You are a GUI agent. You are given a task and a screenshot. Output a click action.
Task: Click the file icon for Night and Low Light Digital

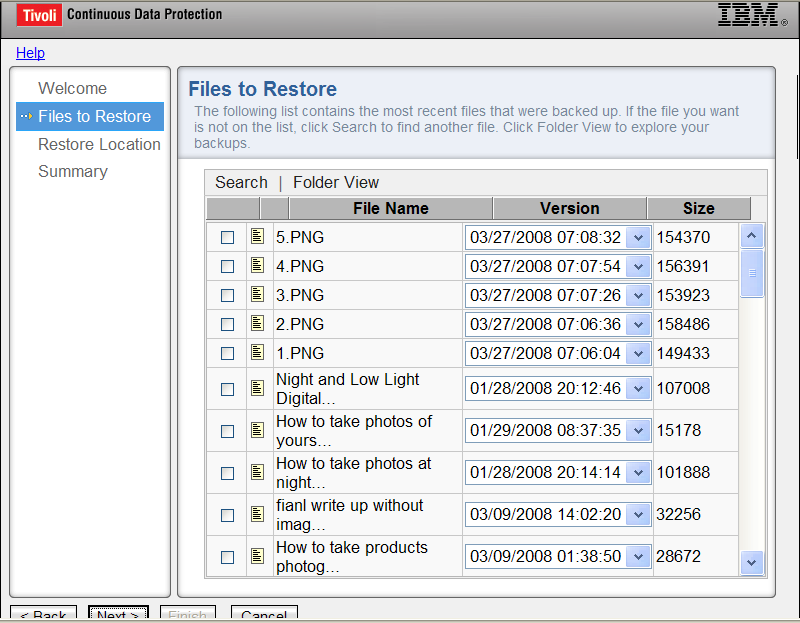pos(258,388)
